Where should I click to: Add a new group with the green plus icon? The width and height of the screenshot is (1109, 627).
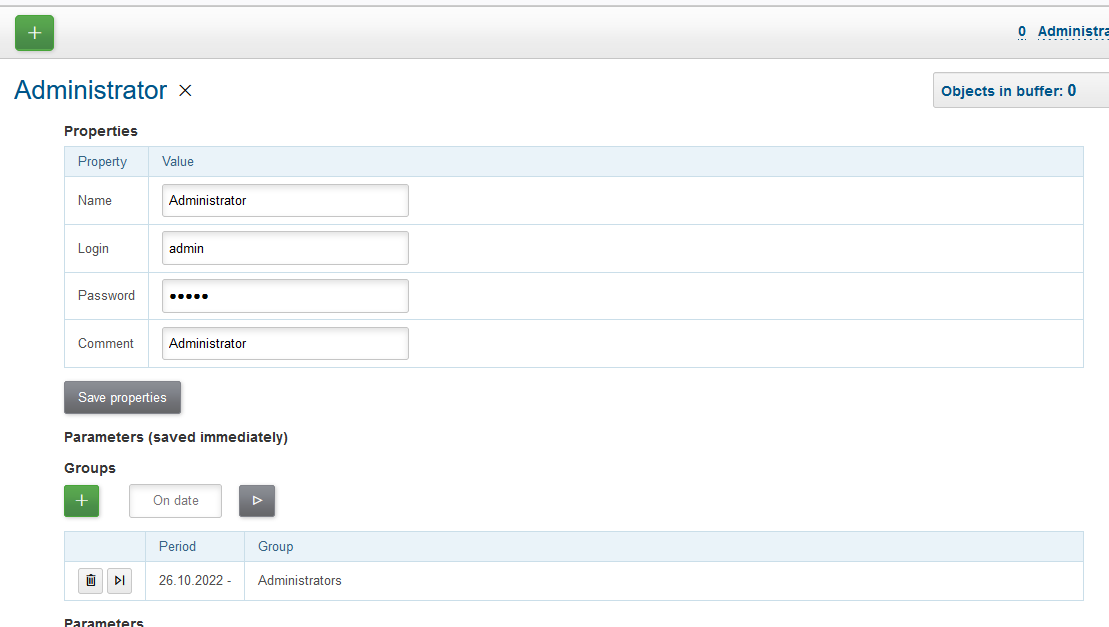[x=81, y=500]
